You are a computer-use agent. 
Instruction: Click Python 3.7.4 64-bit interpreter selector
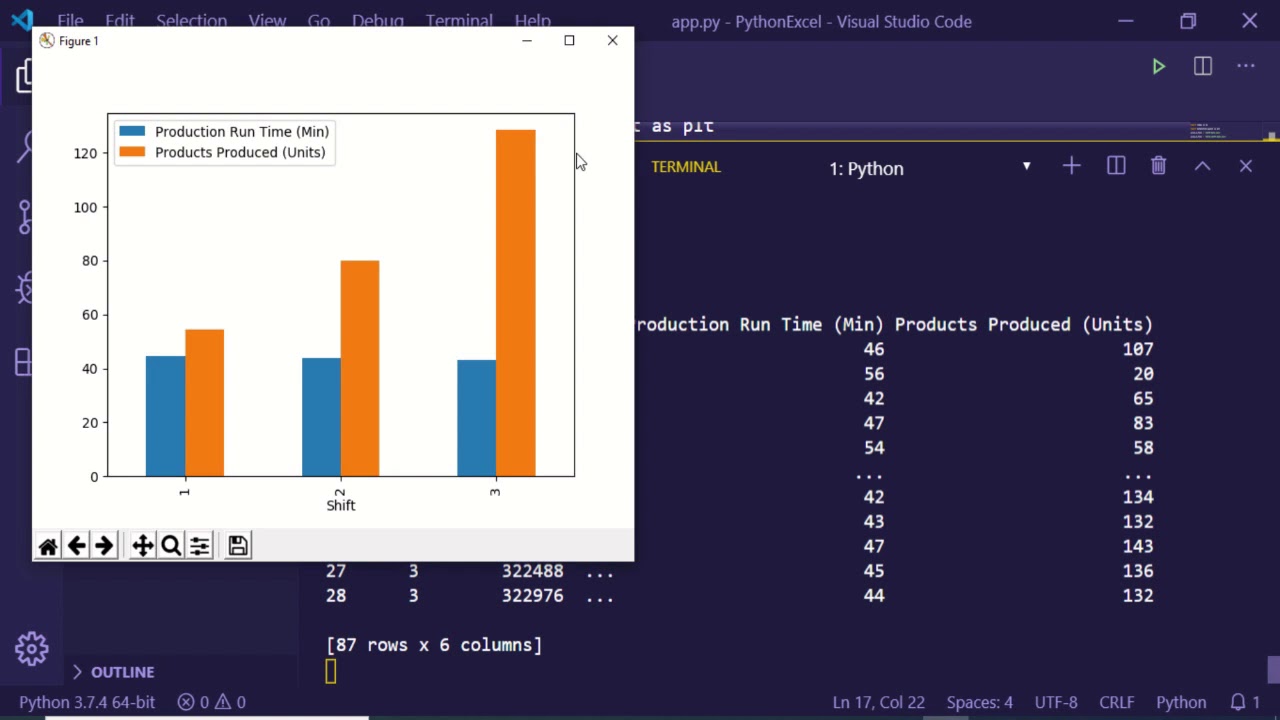tap(87, 702)
